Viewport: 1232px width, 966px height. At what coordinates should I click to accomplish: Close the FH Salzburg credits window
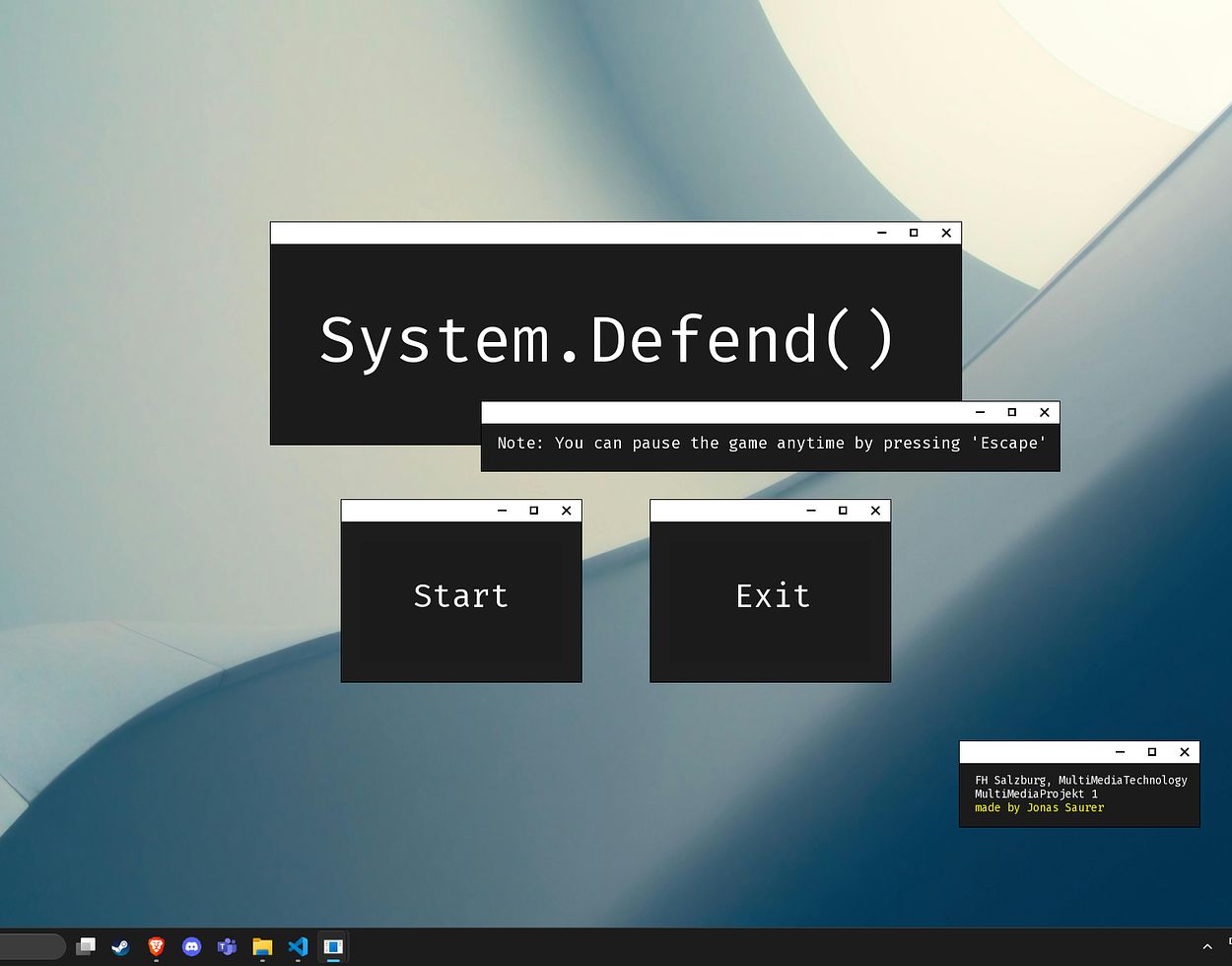pyautogui.click(x=1185, y=752)
